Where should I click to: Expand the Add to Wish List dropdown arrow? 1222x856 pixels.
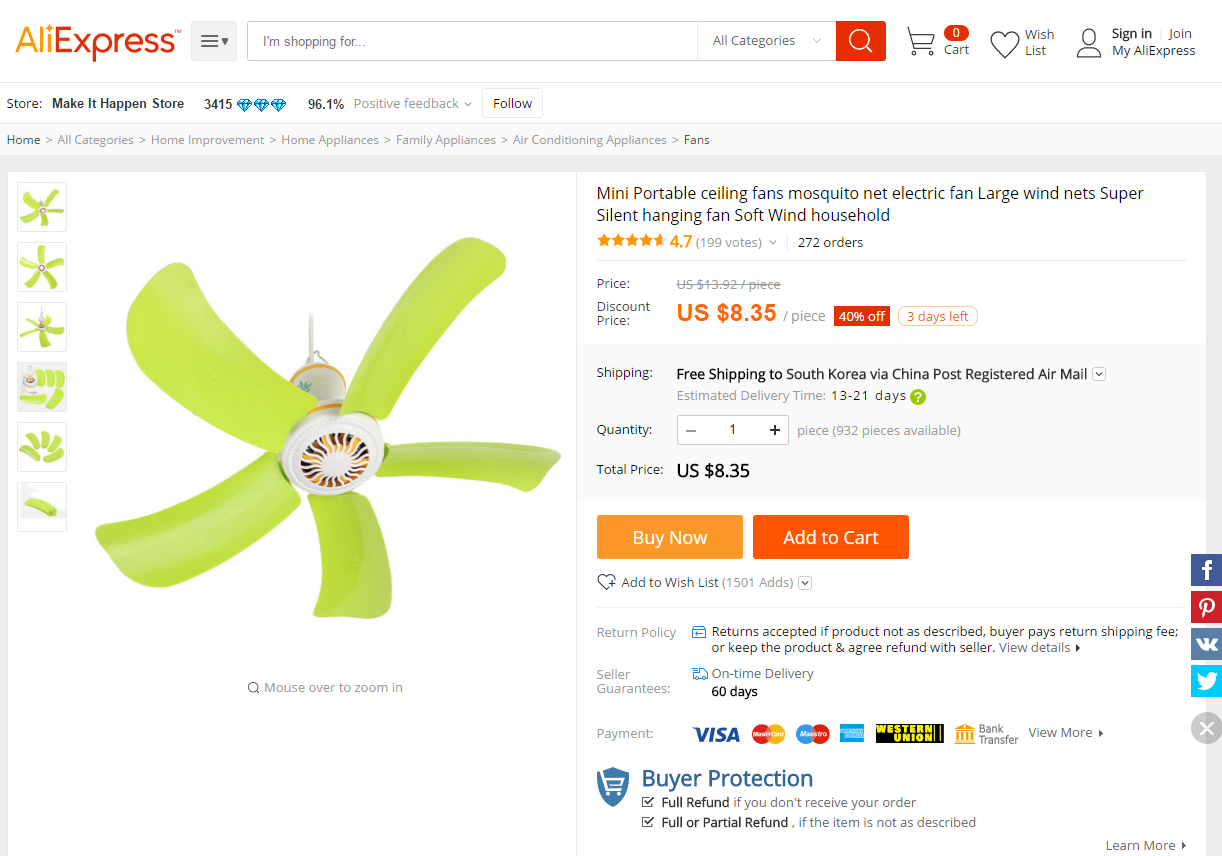click(x=805, y=583)
